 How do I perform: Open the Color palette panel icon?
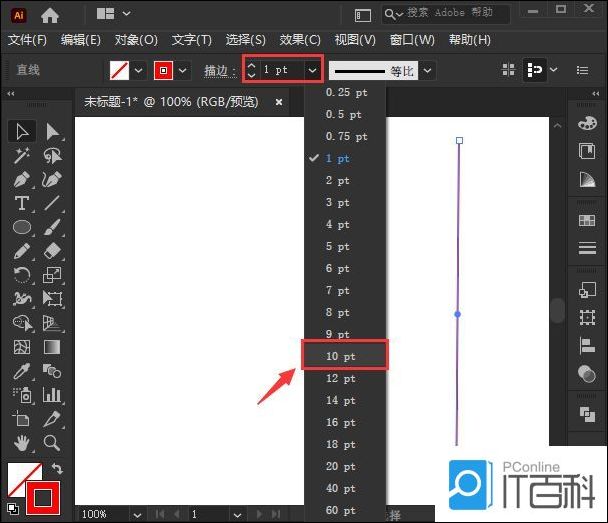click(x=587, y=123)
